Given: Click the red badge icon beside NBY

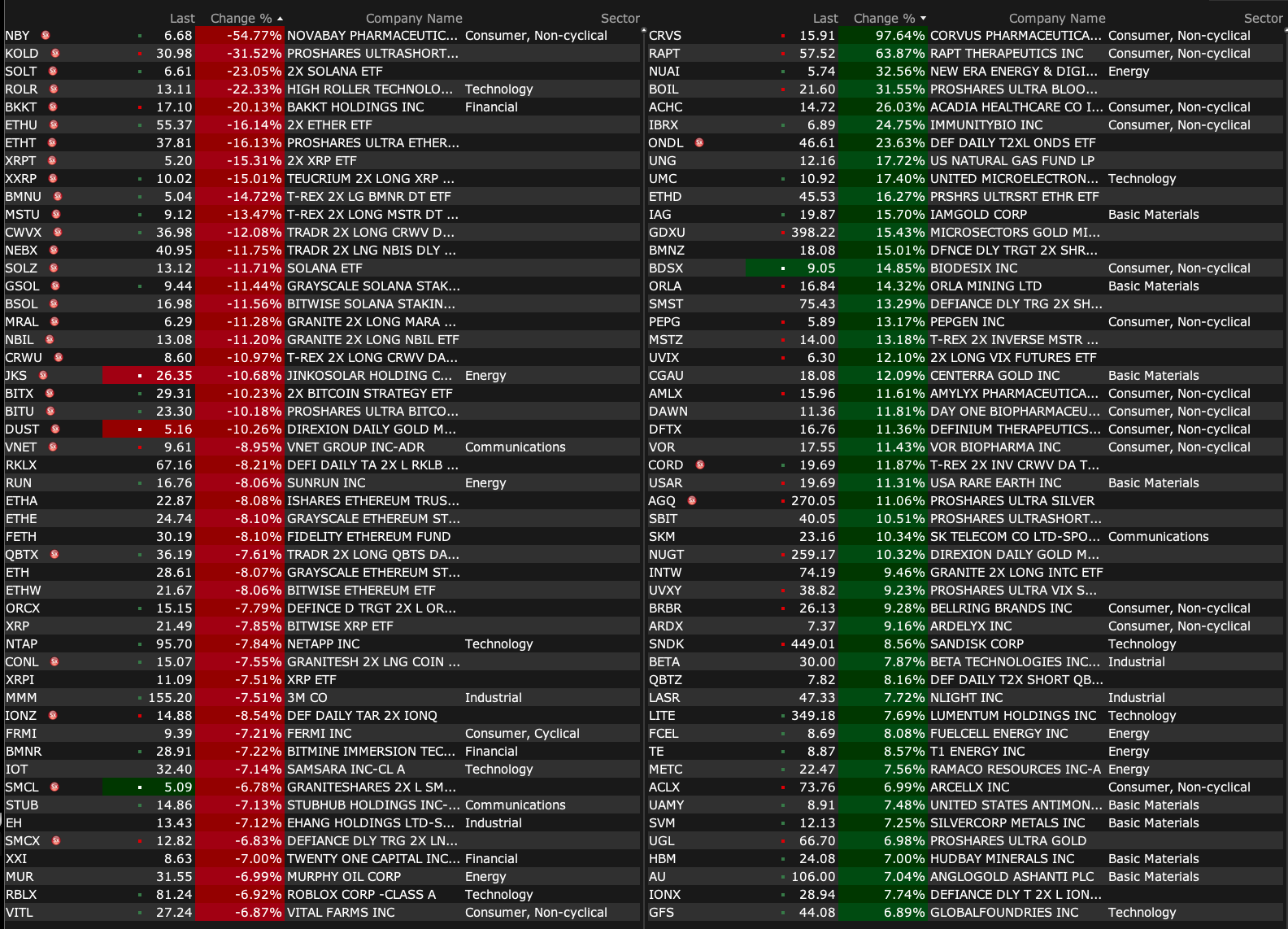Looking at the screenshot, I should pyautogui.click(x=46, y=35).
